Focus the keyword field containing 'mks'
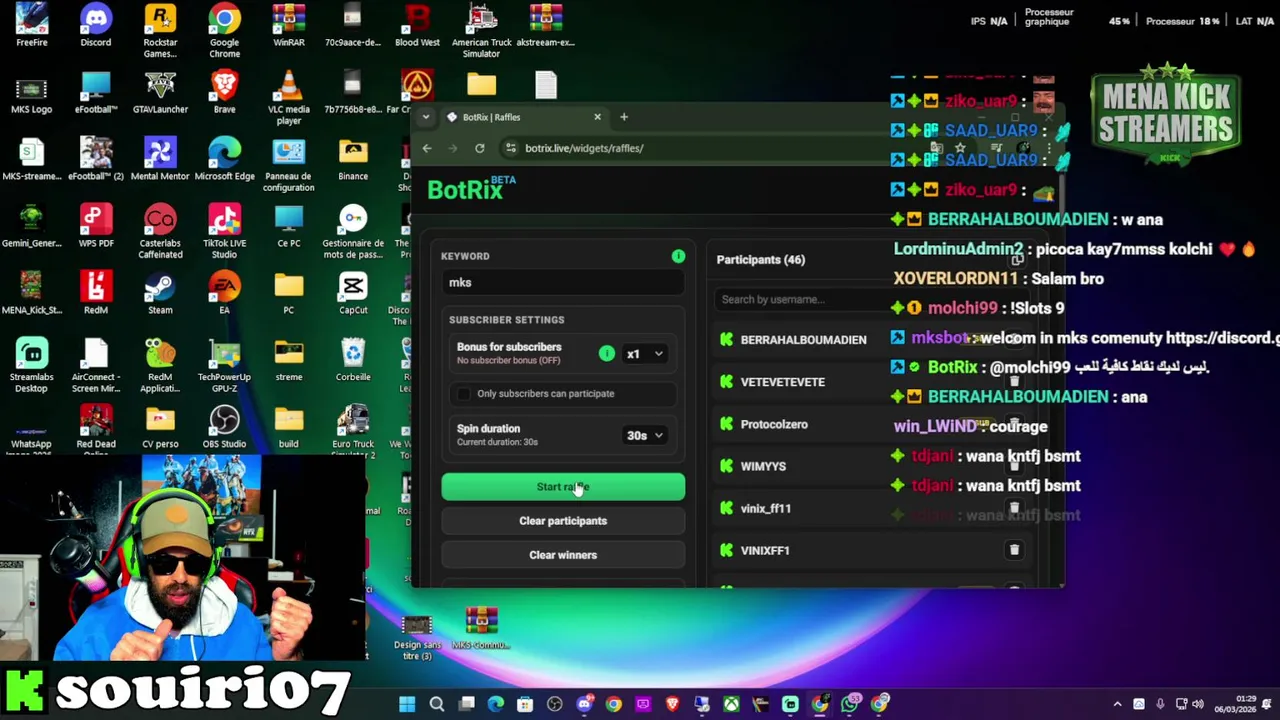Image resolution: width=1280 pixels, height=720 pixels. point(563,283)
